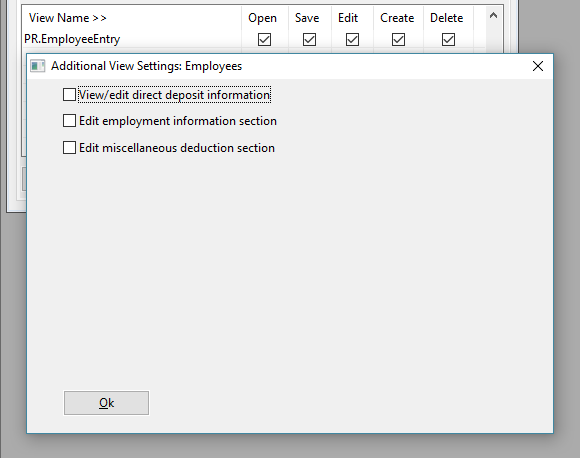Expand the View Name >> column header
The height and width of the screenshot is (458, 580).
click(x=68, y=18)
